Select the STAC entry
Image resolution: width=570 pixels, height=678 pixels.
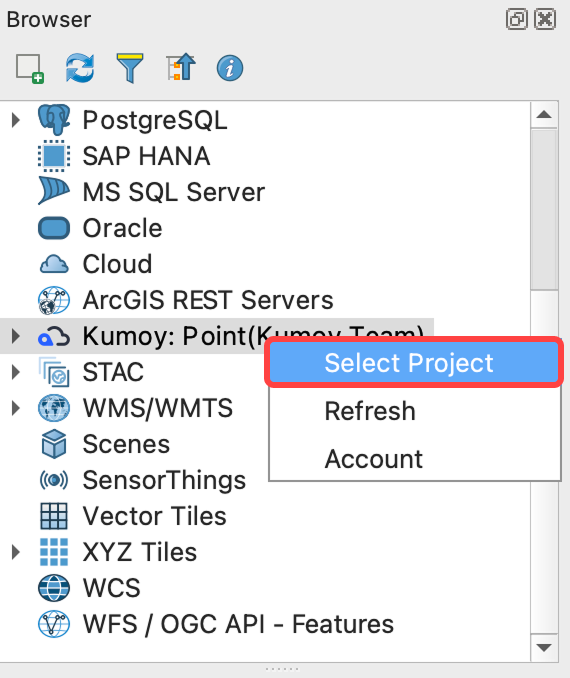113,372
